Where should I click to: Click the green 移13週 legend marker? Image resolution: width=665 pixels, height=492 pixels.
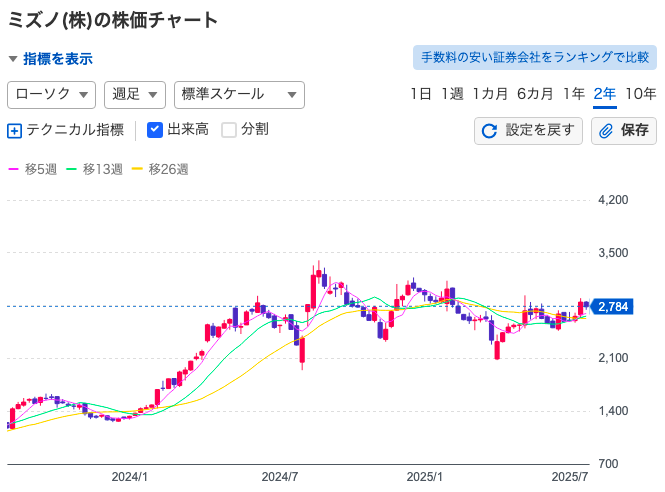click(x=71, y=169)
